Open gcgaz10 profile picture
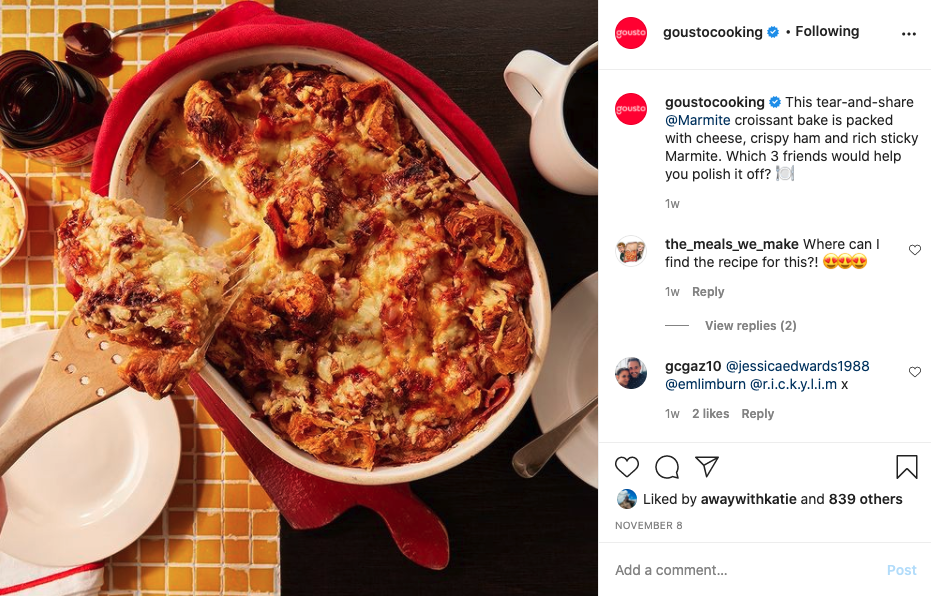The height and width of the screenshot is (596, 931). point(631,373)
